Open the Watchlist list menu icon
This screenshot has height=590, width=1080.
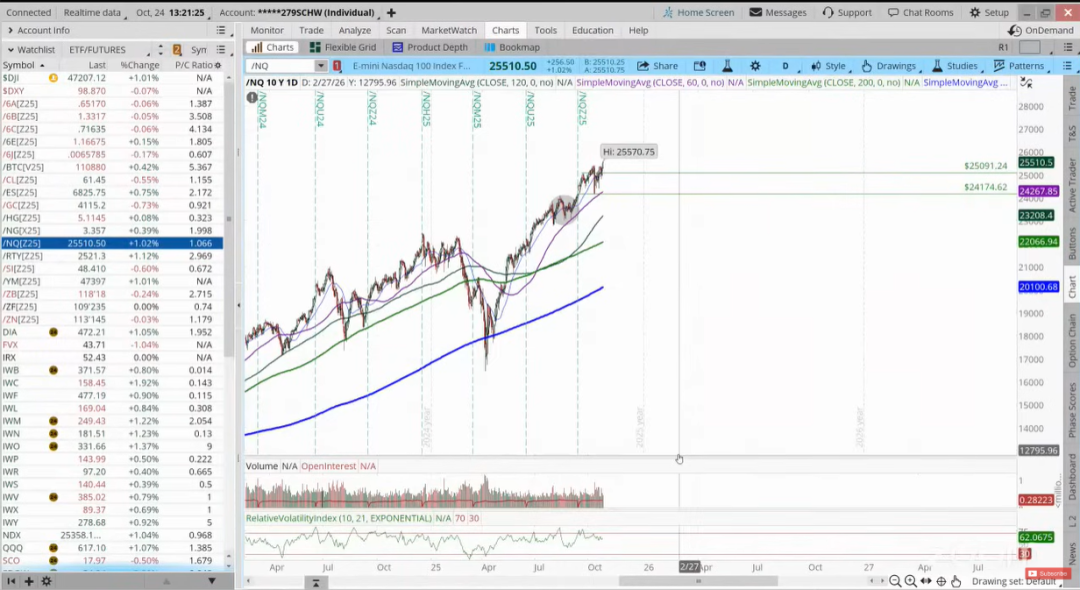point(221,50)
